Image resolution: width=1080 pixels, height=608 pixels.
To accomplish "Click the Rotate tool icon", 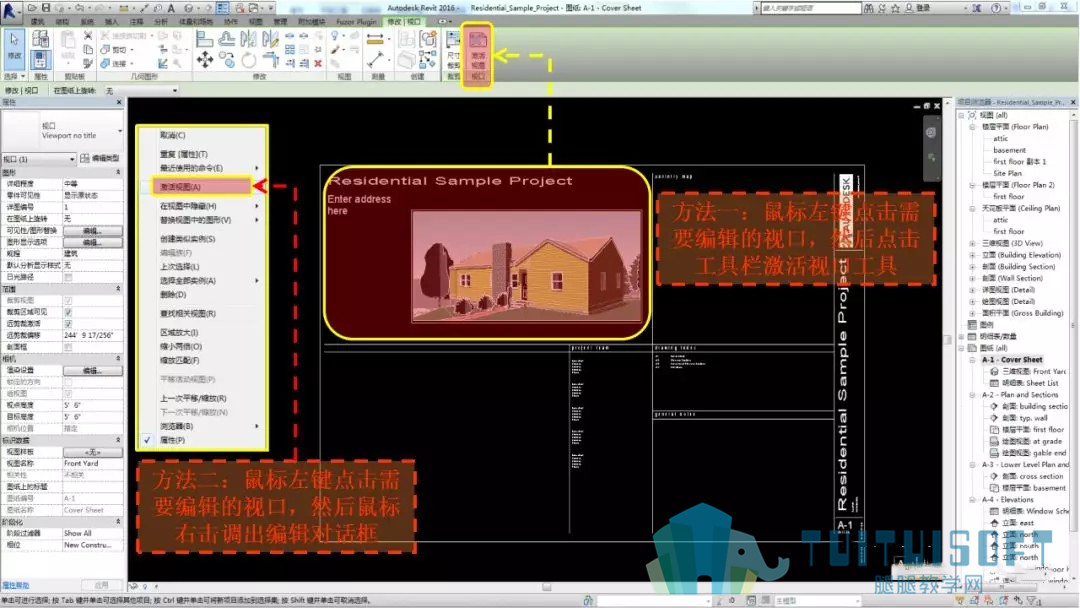I will click(x=249, y=61).
